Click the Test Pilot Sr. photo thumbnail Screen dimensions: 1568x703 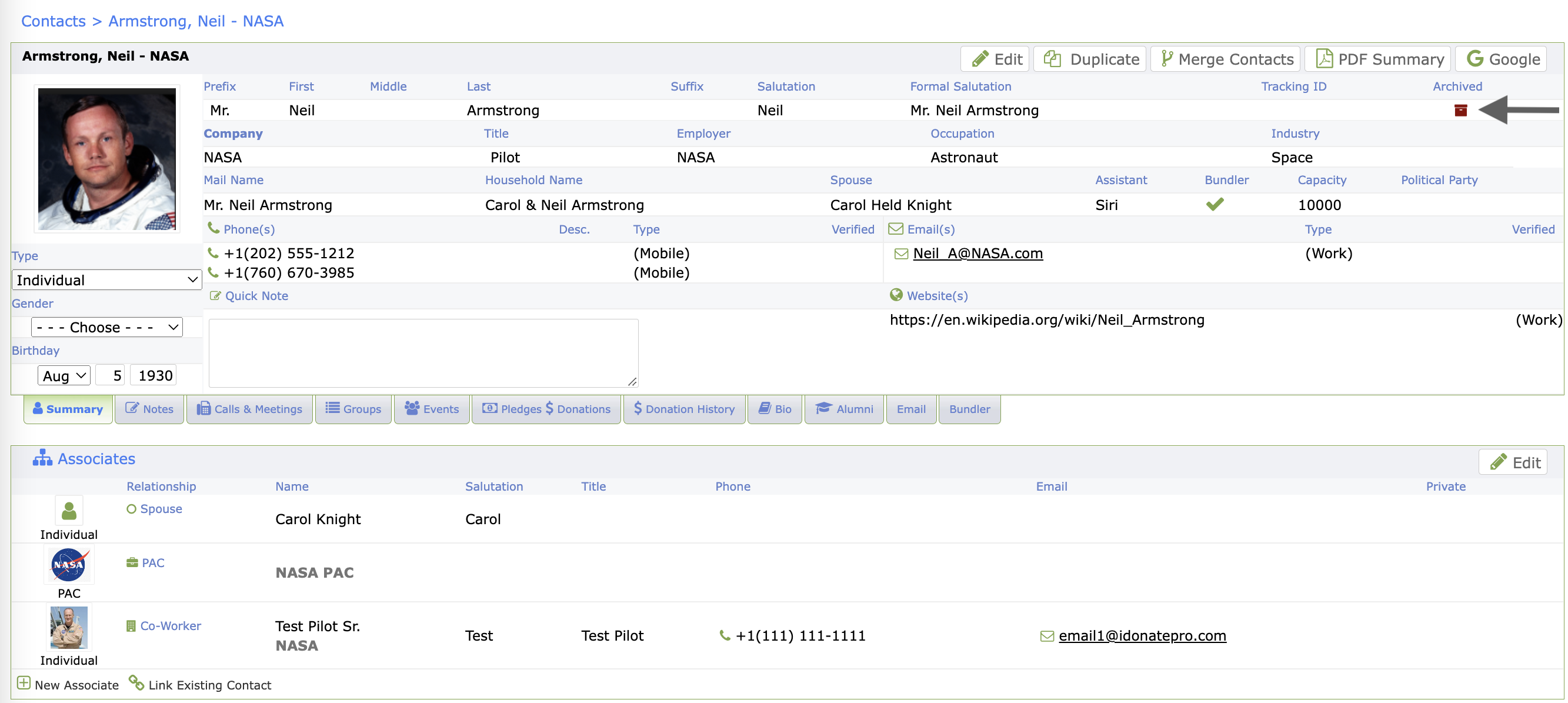pos(69,627)
